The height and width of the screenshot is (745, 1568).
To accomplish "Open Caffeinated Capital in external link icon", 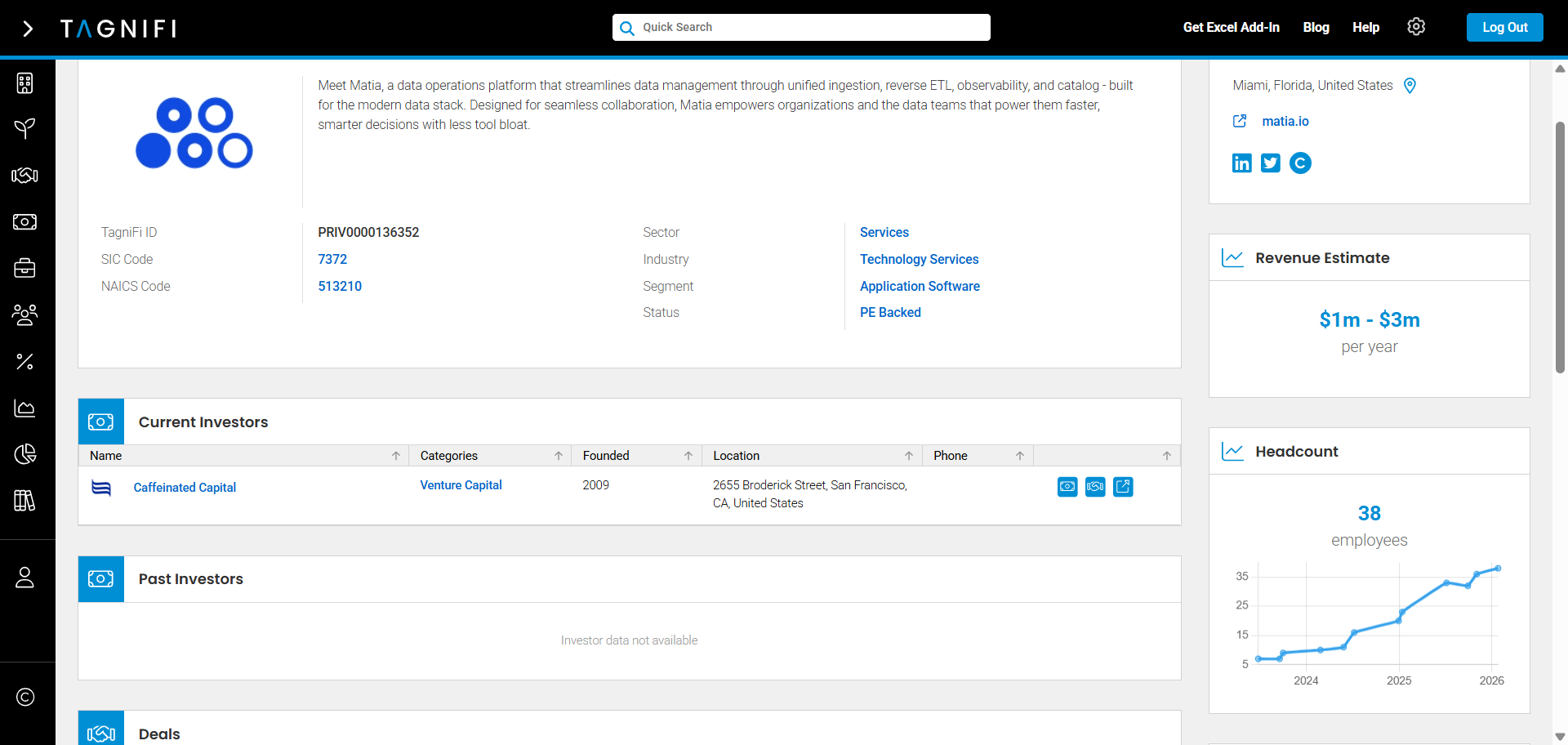I will click(1123, 487).
